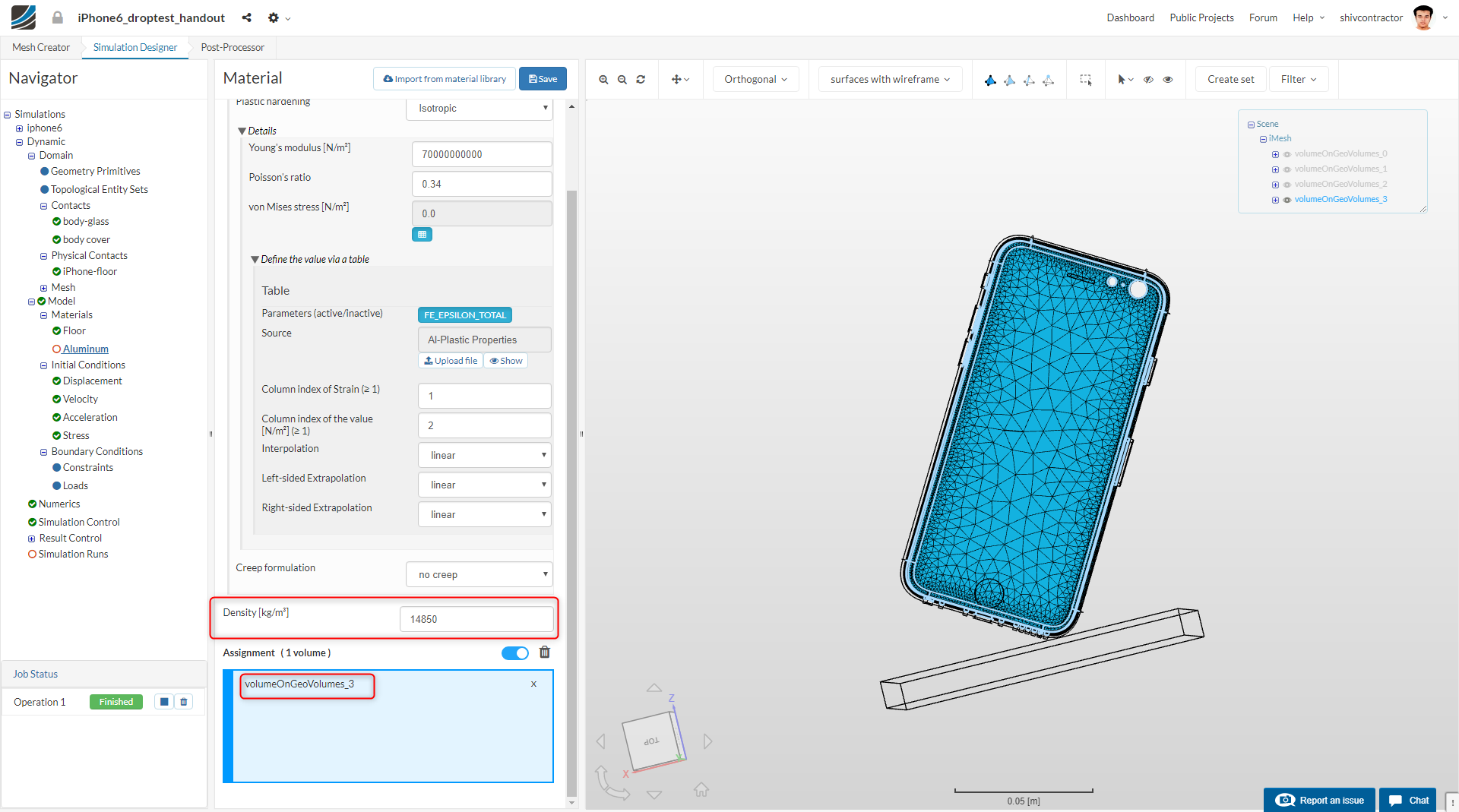Open the Orthogonal projection dropdown
The width and height of the screenshot is (1459, 812).
tap(756, 80)
